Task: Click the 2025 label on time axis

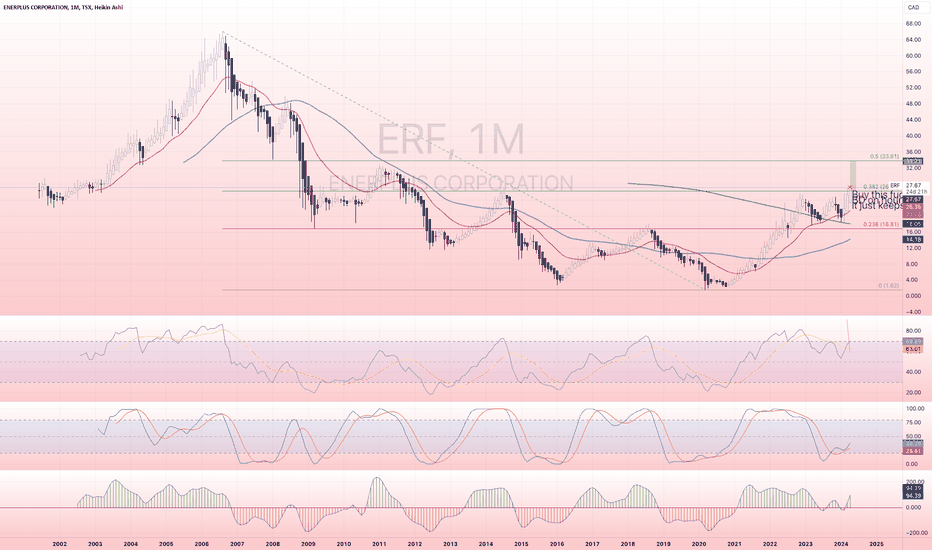Action: pos(876,543)
